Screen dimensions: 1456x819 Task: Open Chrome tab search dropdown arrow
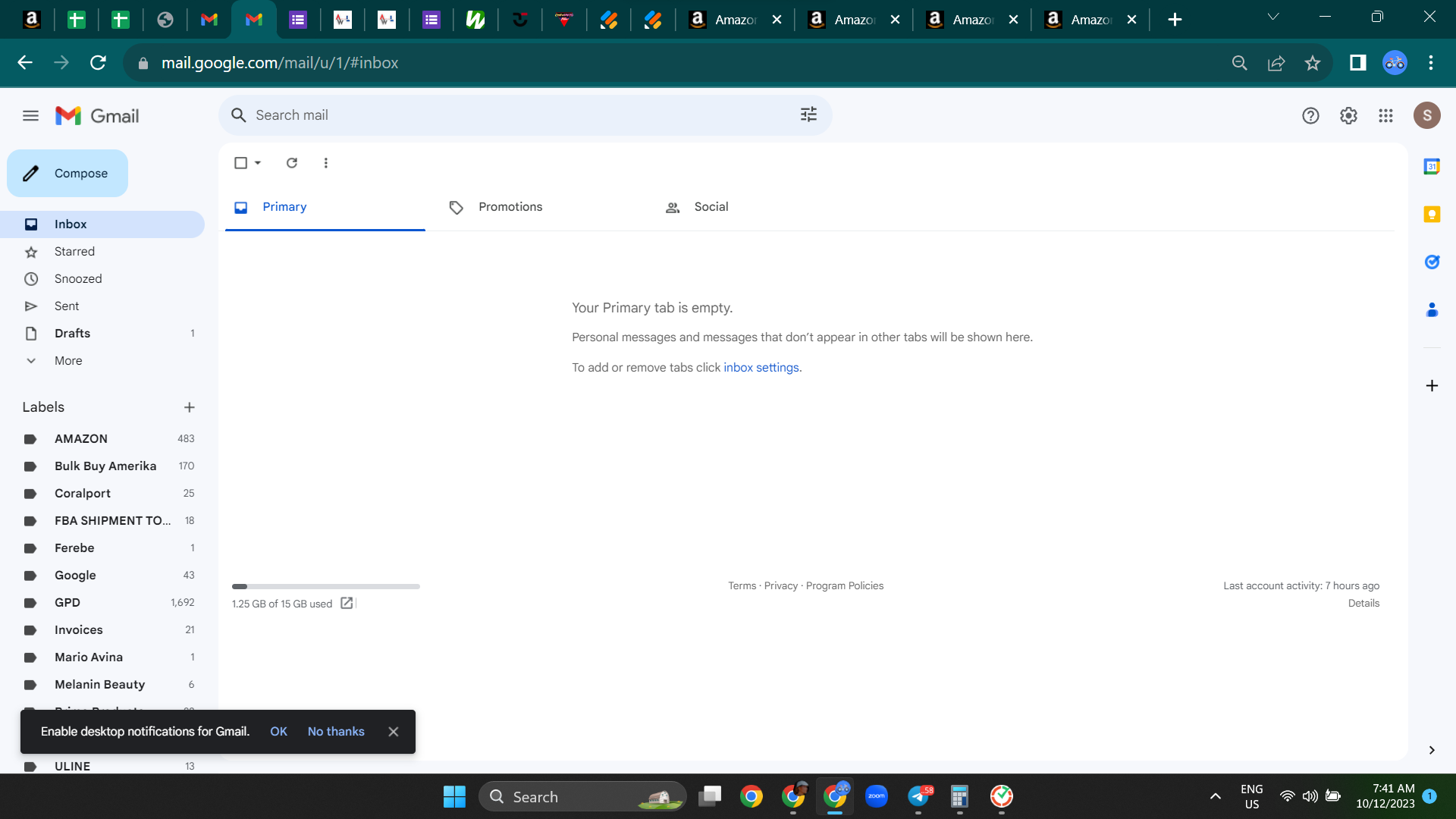pos(1273,17)
